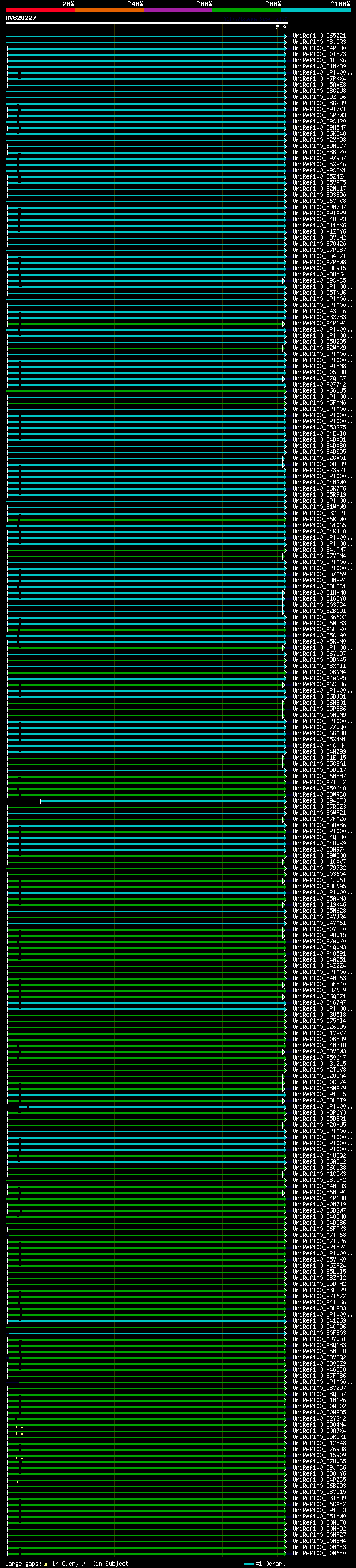Click the 519 end position marker
This screenshot has height=1568, width=356.
pyautogui.click(x=280, y=27)
